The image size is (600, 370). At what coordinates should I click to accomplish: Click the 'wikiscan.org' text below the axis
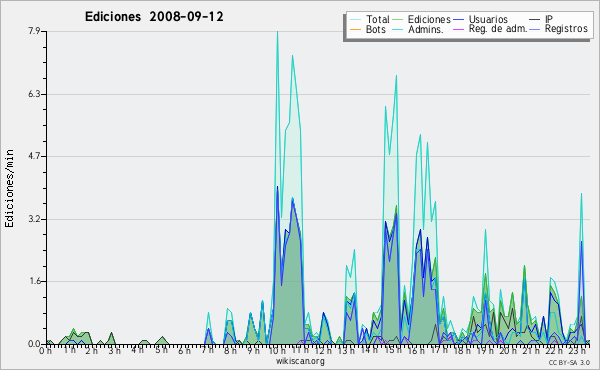click(x=300, y=360)
